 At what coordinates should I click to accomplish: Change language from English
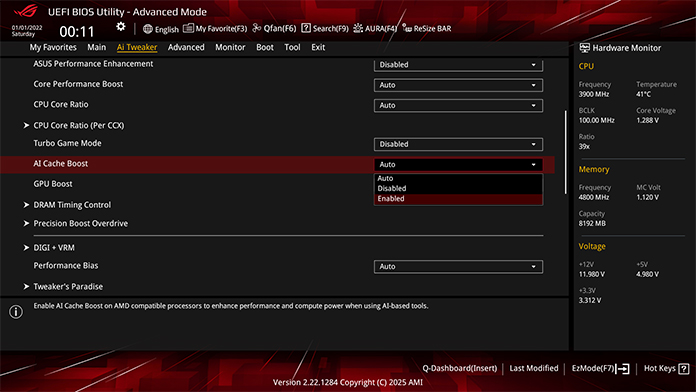coord(166,29)
